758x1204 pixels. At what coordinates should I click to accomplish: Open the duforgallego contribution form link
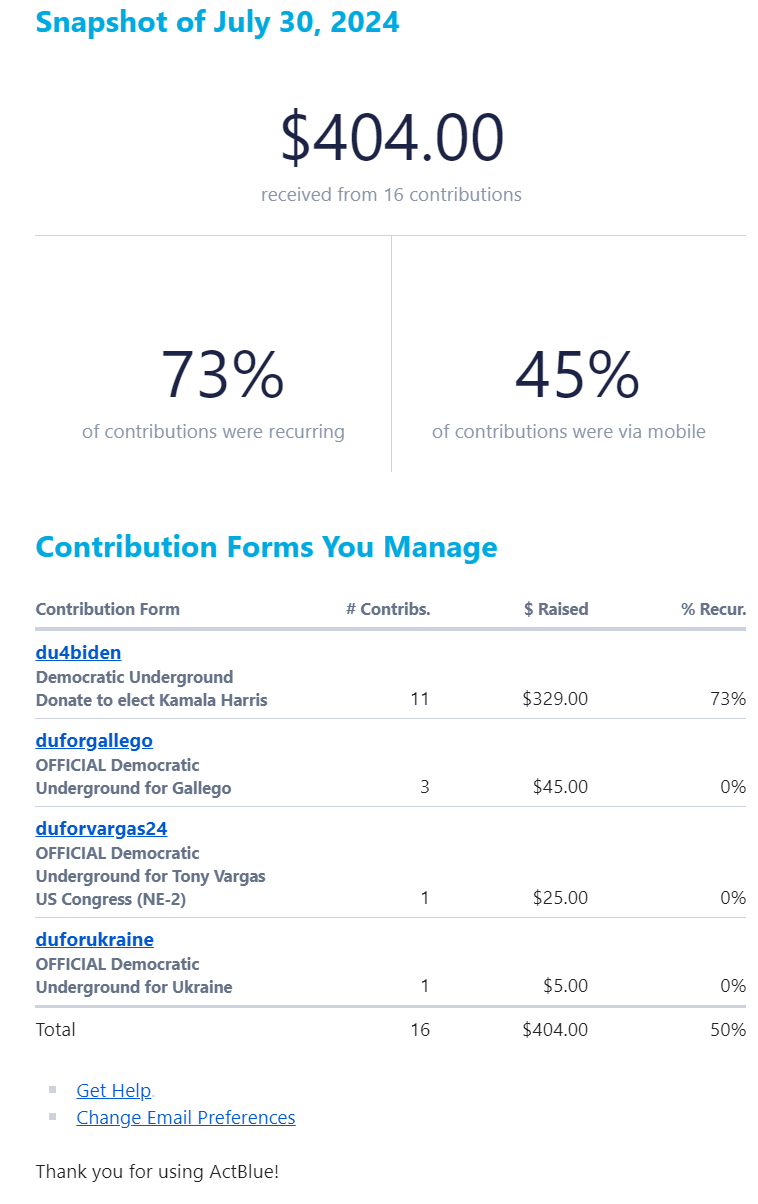click(94, 741)
